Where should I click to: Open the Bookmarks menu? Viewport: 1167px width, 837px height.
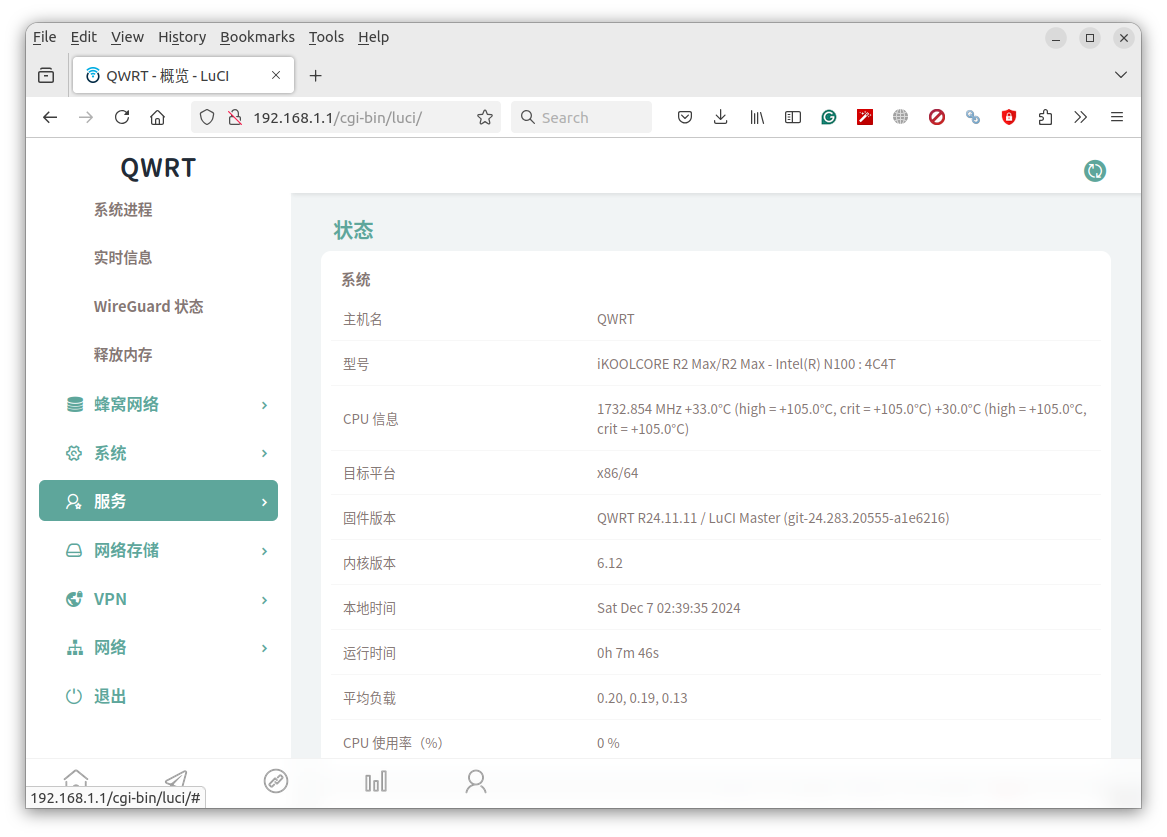tap(258, 37)
